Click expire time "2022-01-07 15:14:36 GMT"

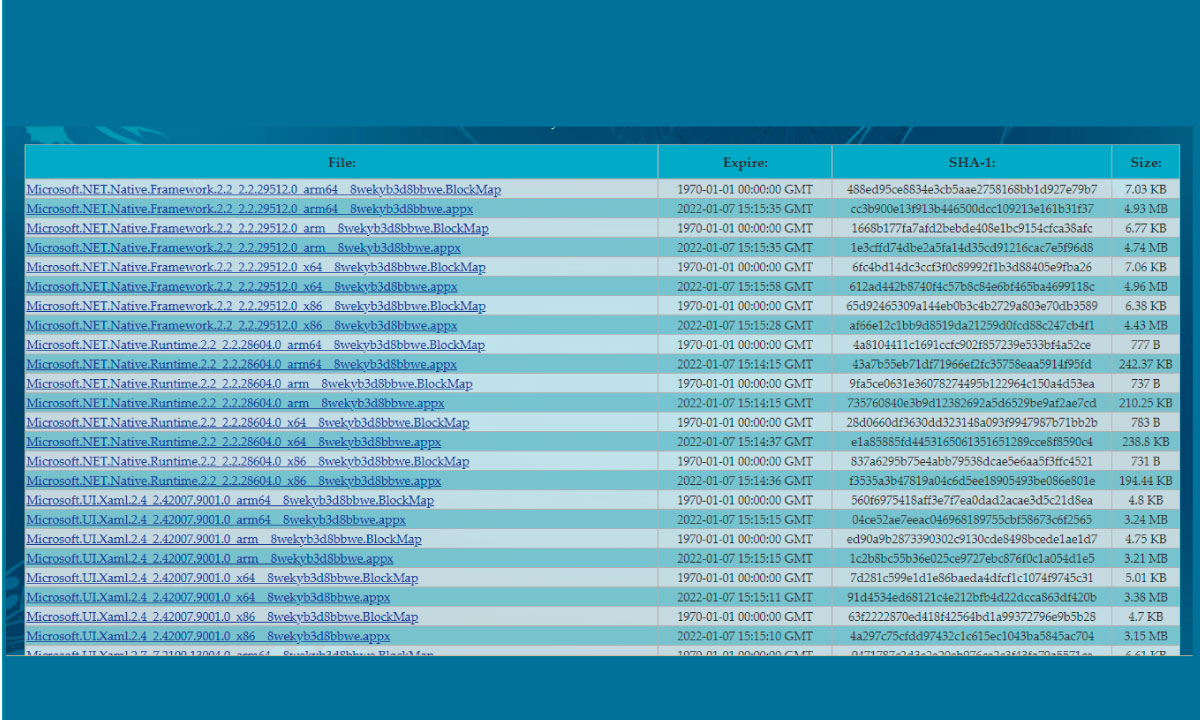point(745,481)
